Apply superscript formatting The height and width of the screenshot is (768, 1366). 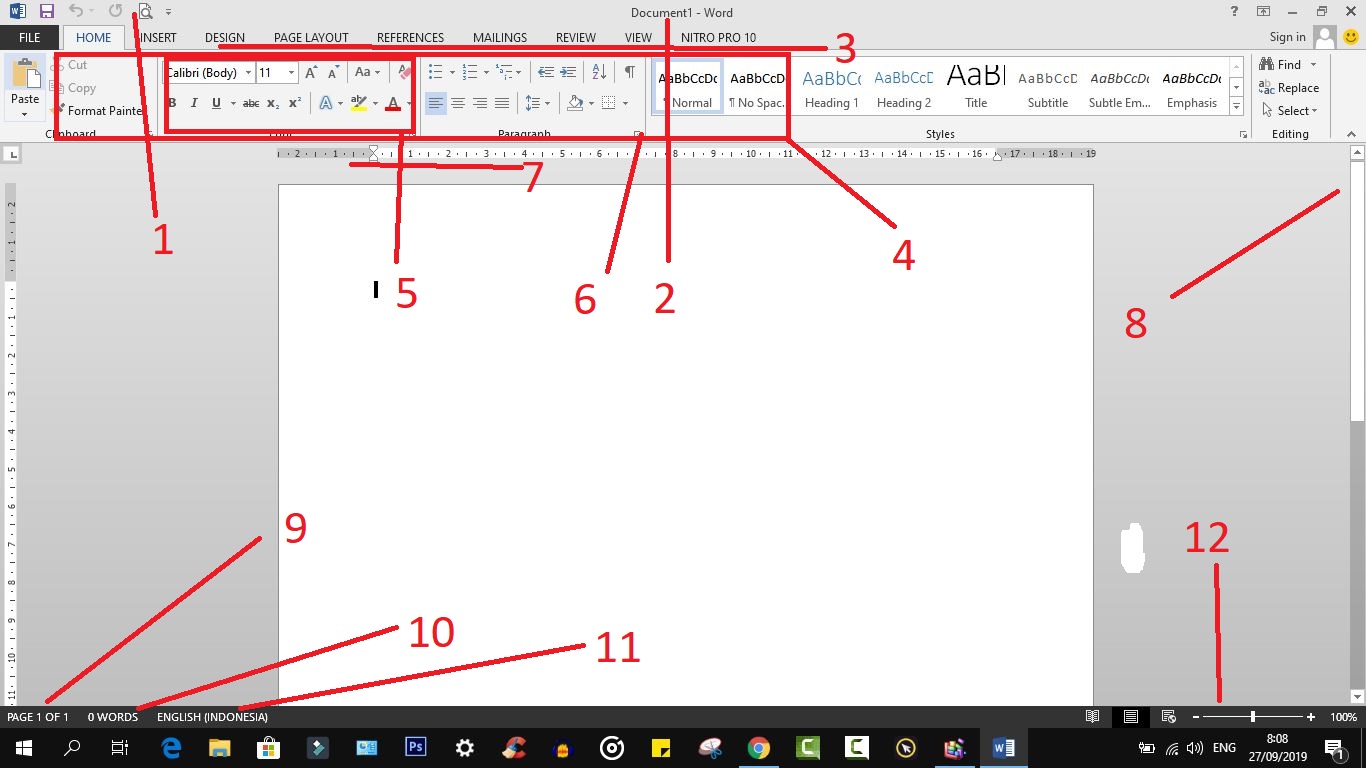coord(293,102)
